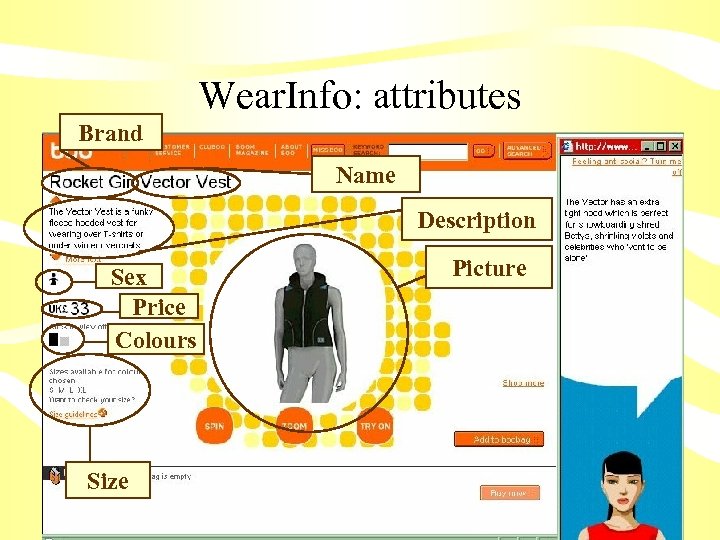Screen dimensions: 720x540
Task: Click the browser page icon in popup title bar
Action: [x=568, y=146]
